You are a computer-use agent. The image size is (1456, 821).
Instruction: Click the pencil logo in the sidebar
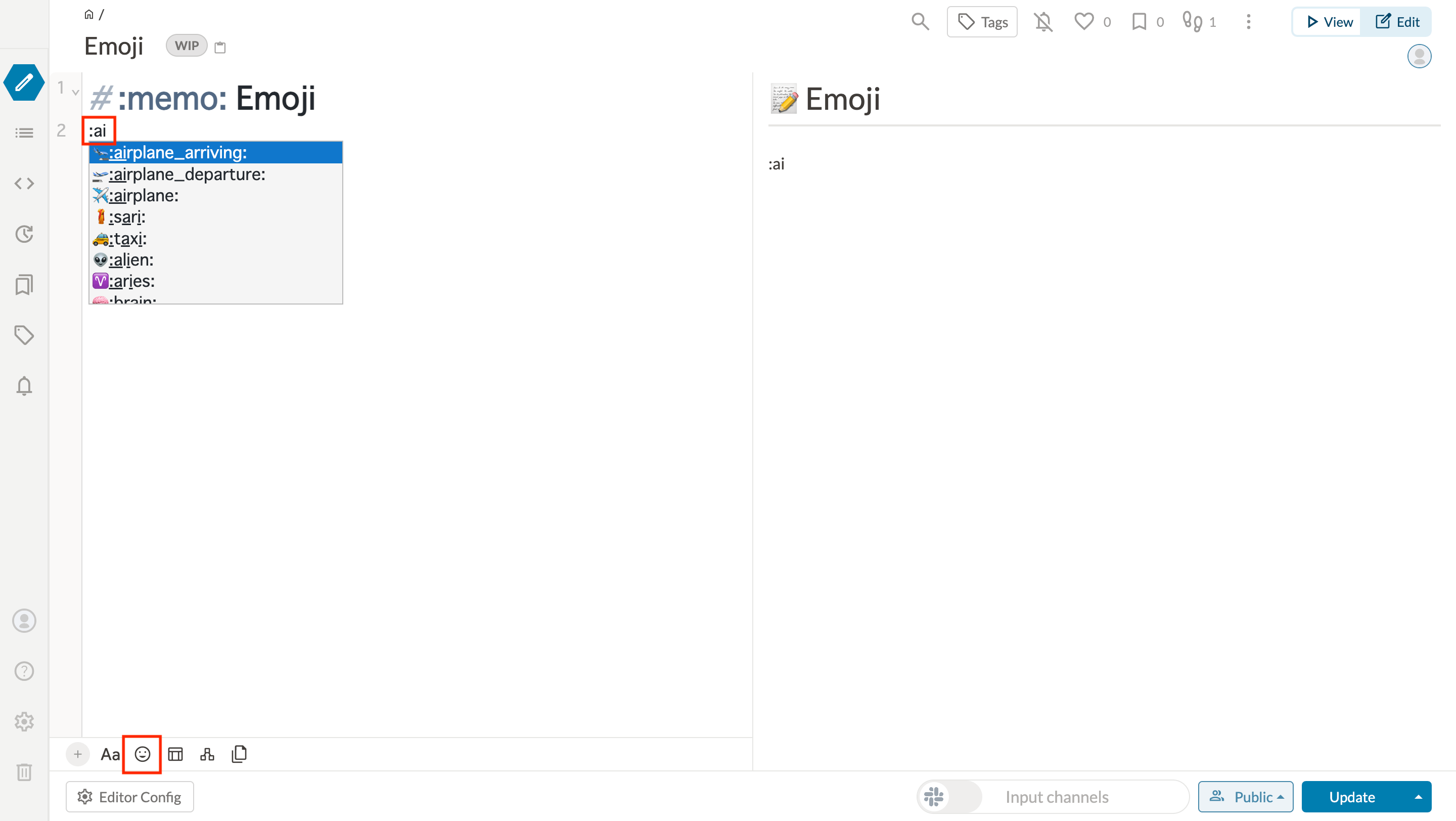pos(24,82)
